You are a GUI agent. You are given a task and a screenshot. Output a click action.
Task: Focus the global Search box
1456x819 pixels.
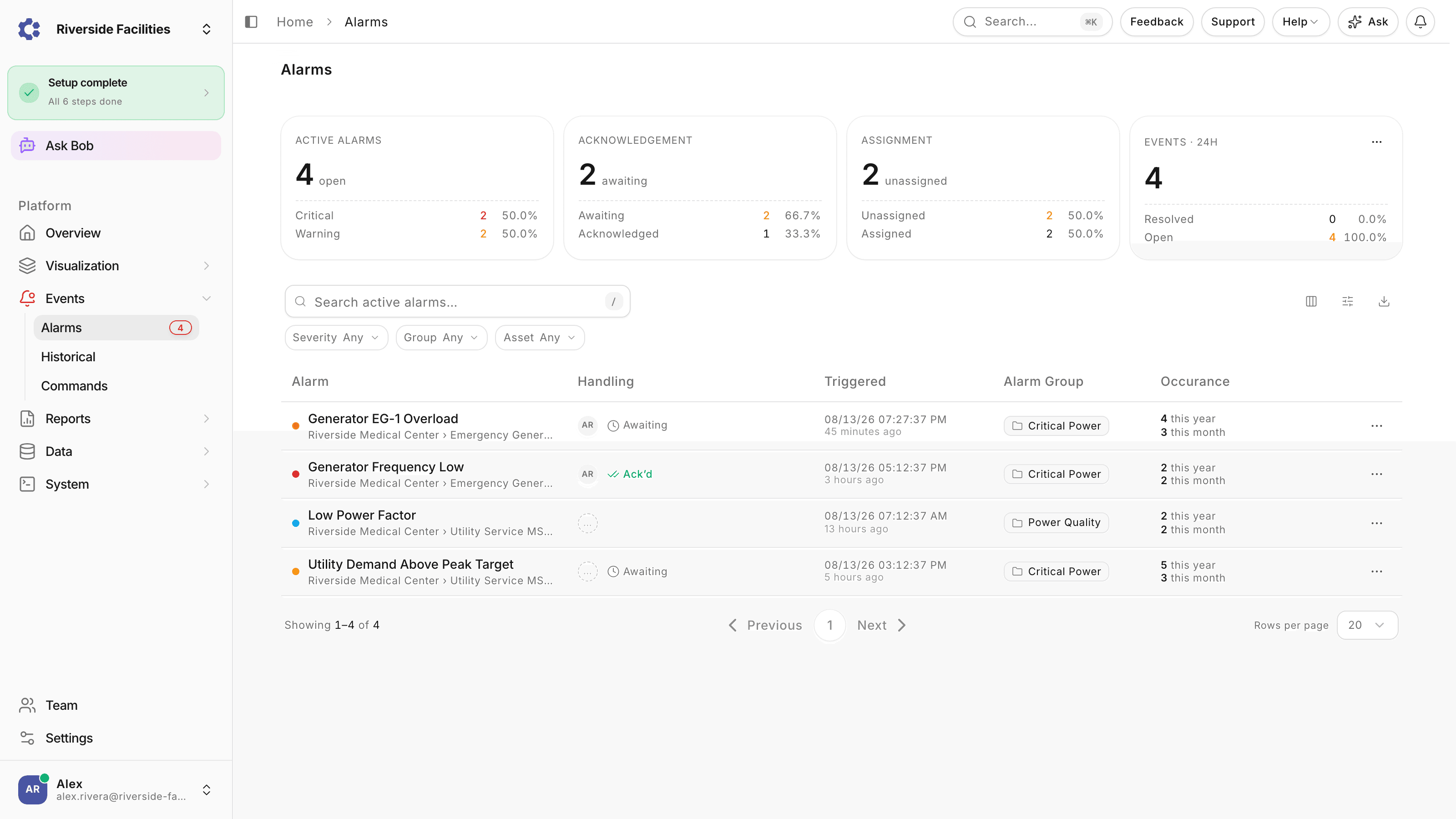1032,21
